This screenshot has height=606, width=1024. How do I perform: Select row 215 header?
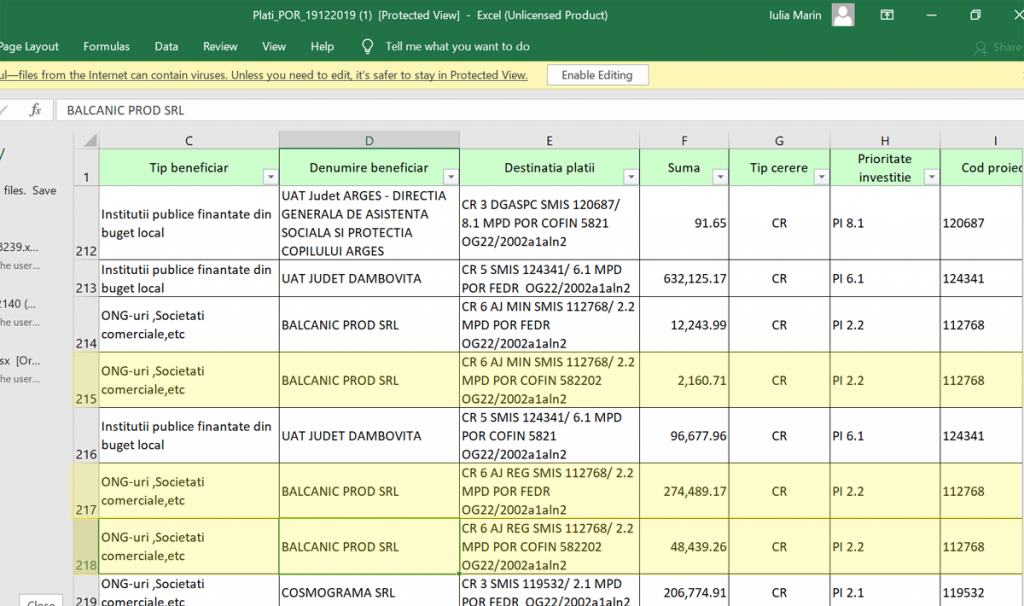pos(86,380)
